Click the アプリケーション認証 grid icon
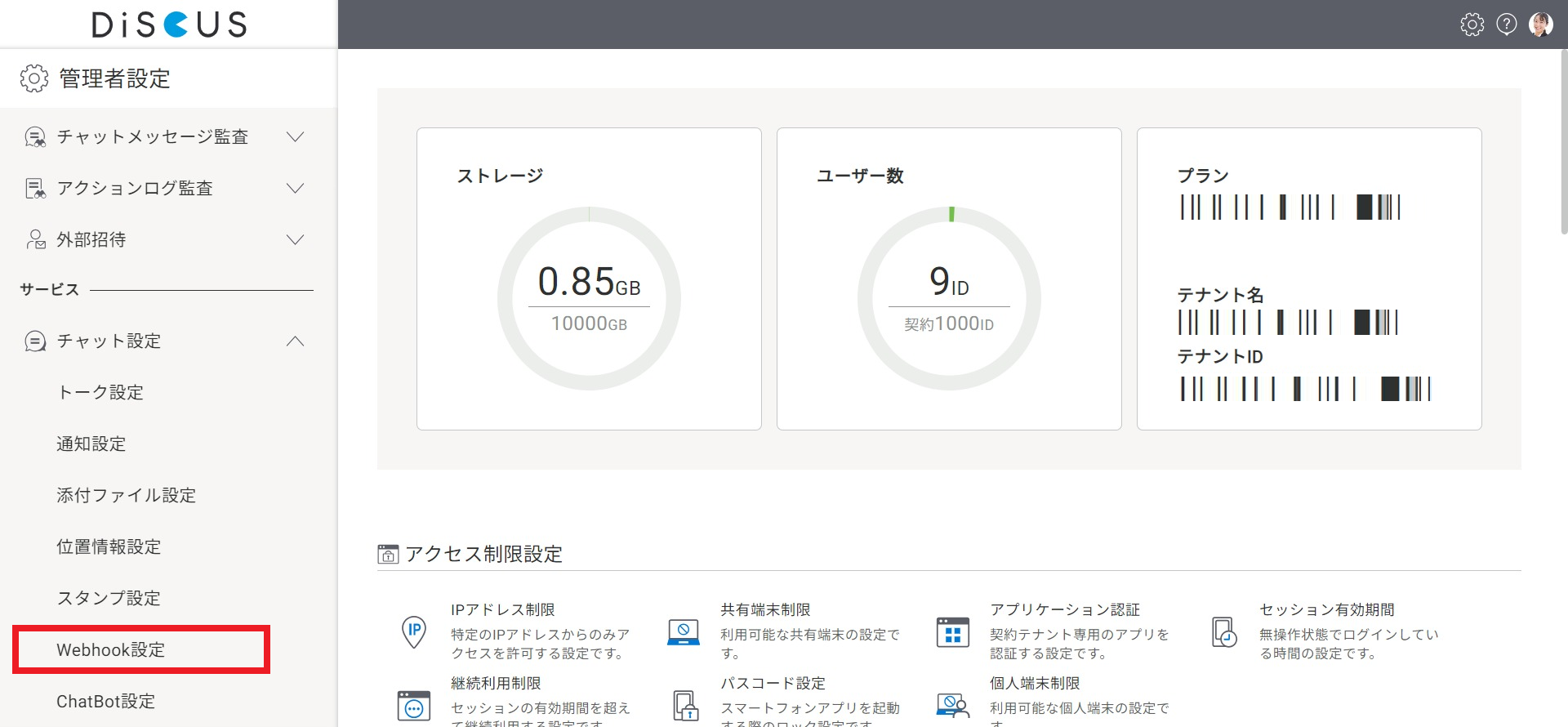 point(953,632)
